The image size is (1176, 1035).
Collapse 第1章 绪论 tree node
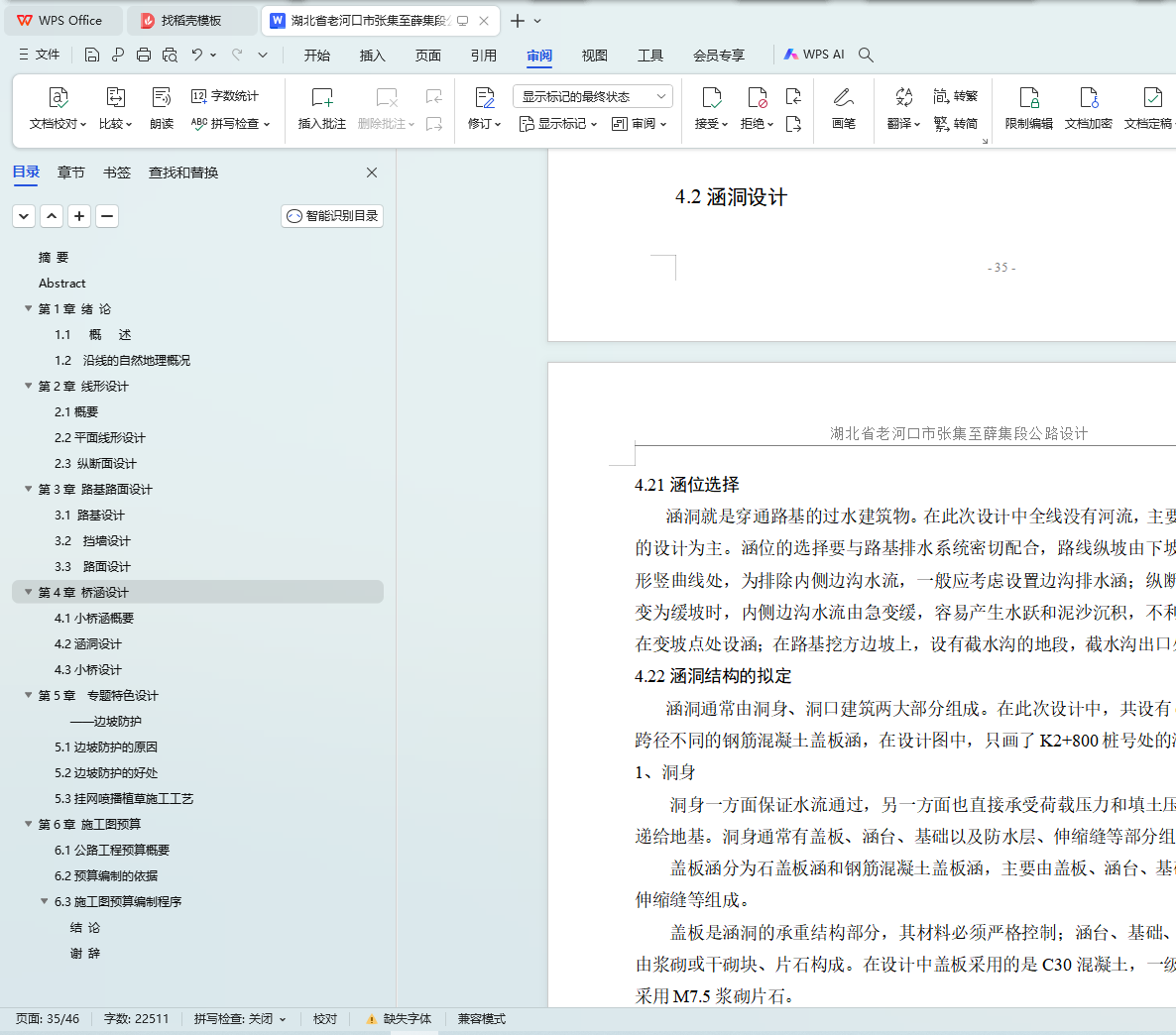(x=29, y=308)
